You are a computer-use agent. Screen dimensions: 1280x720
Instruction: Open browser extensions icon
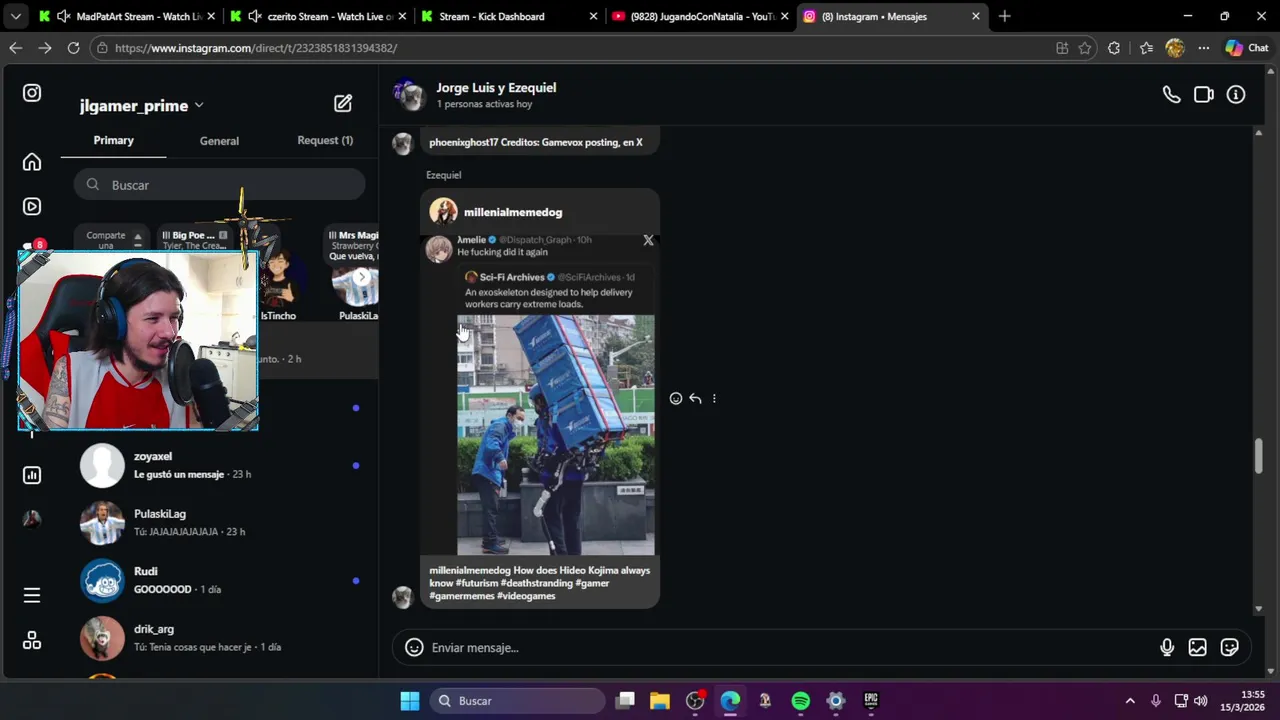1114,48
